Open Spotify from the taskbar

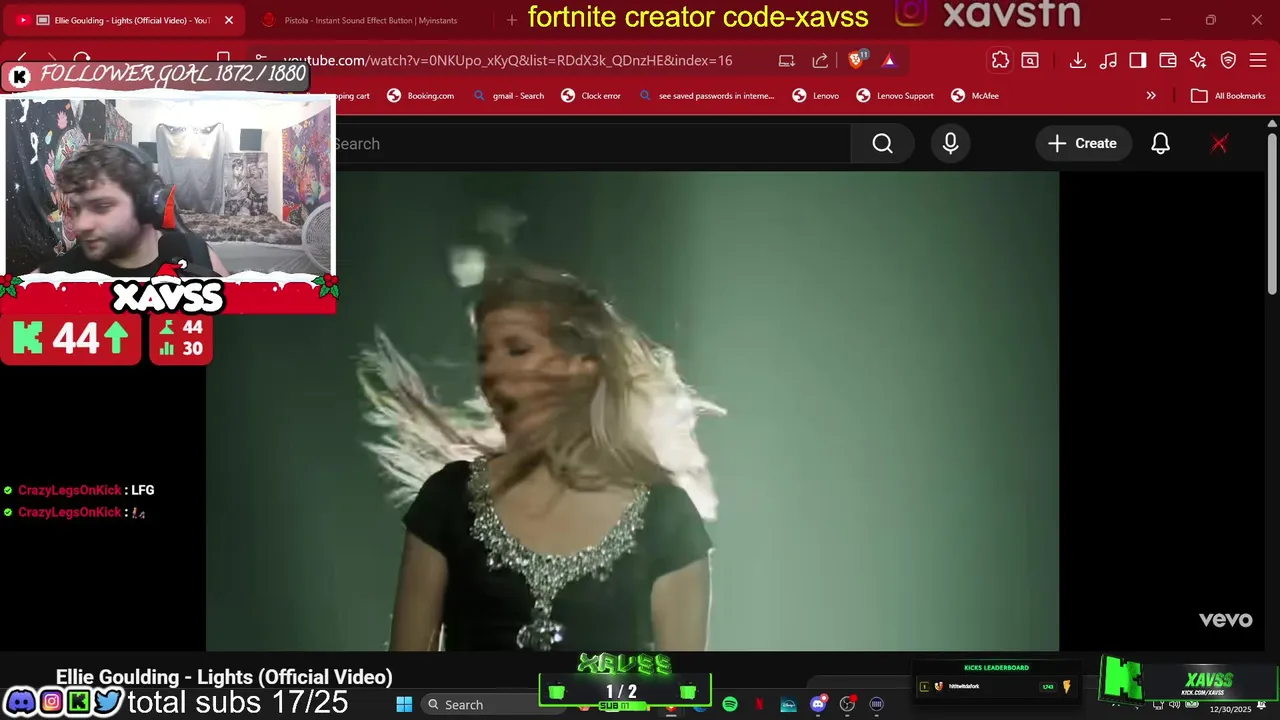pos(730,705)
